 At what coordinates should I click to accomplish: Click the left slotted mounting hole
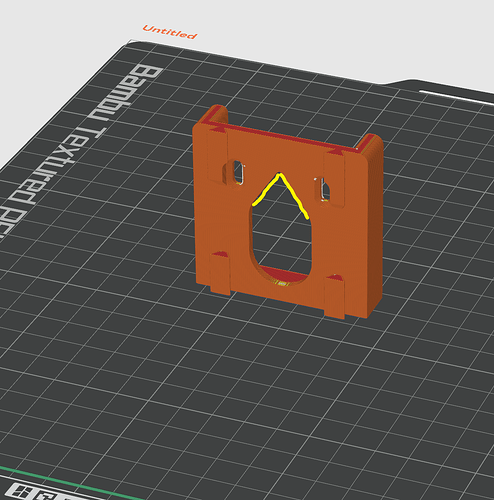click(x=238, y=172)
